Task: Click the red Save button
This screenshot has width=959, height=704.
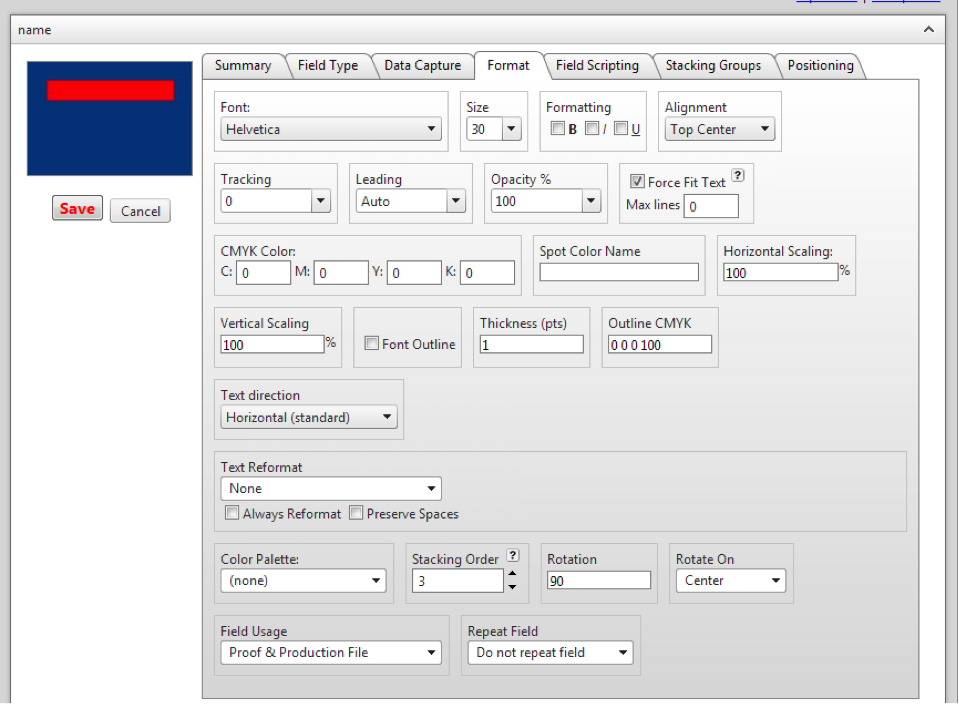Action: [77, 209]
